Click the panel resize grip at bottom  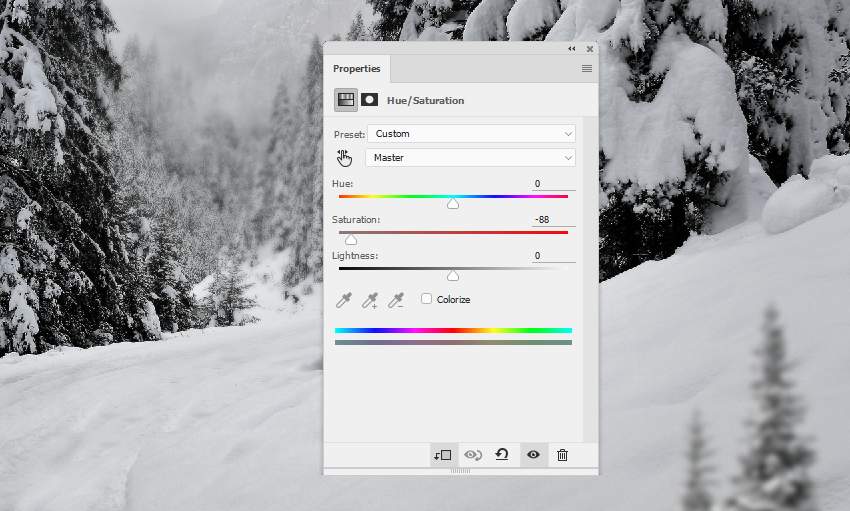point(460,471)
